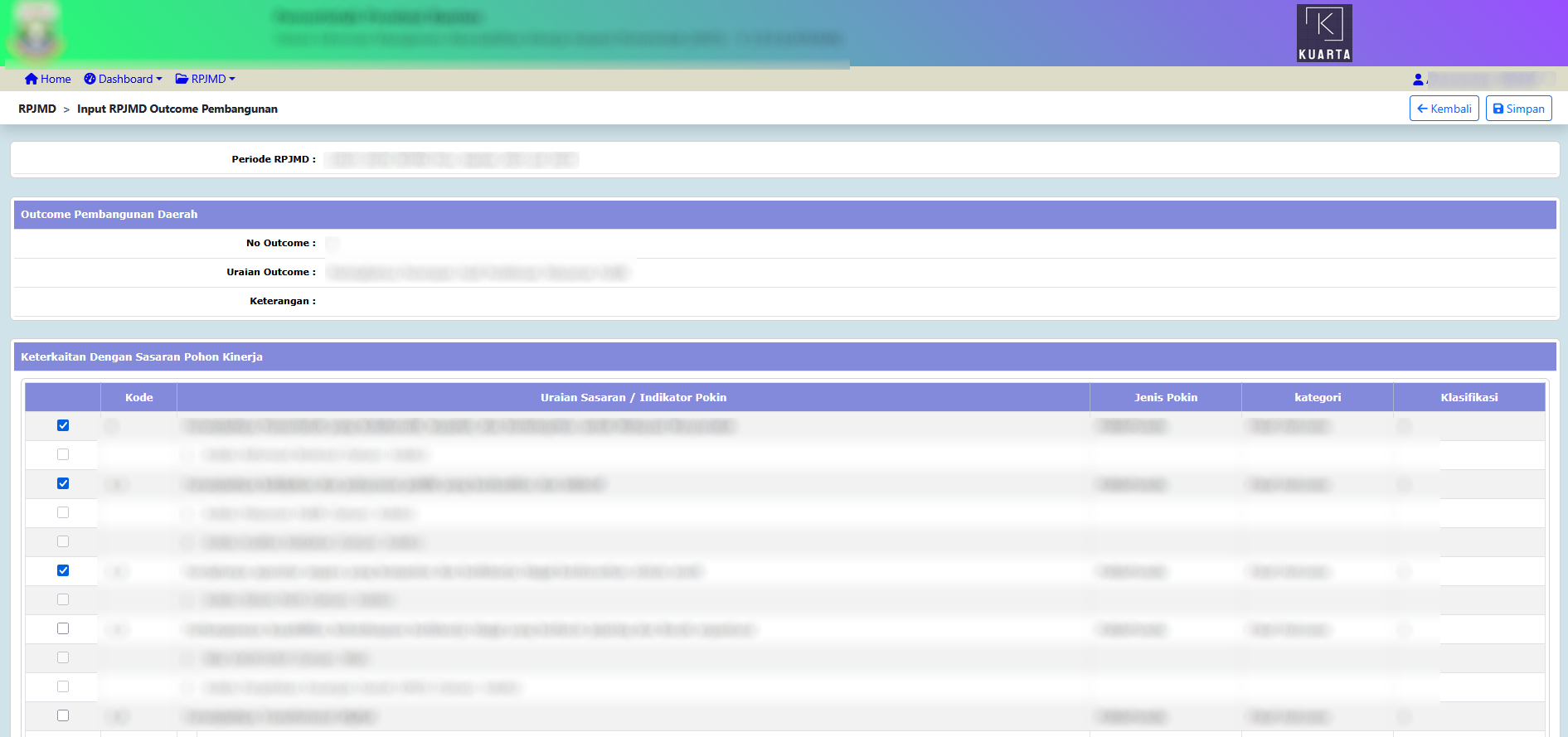Check the second row checkbox in table

pyautogui.click(x=63, y=454)
